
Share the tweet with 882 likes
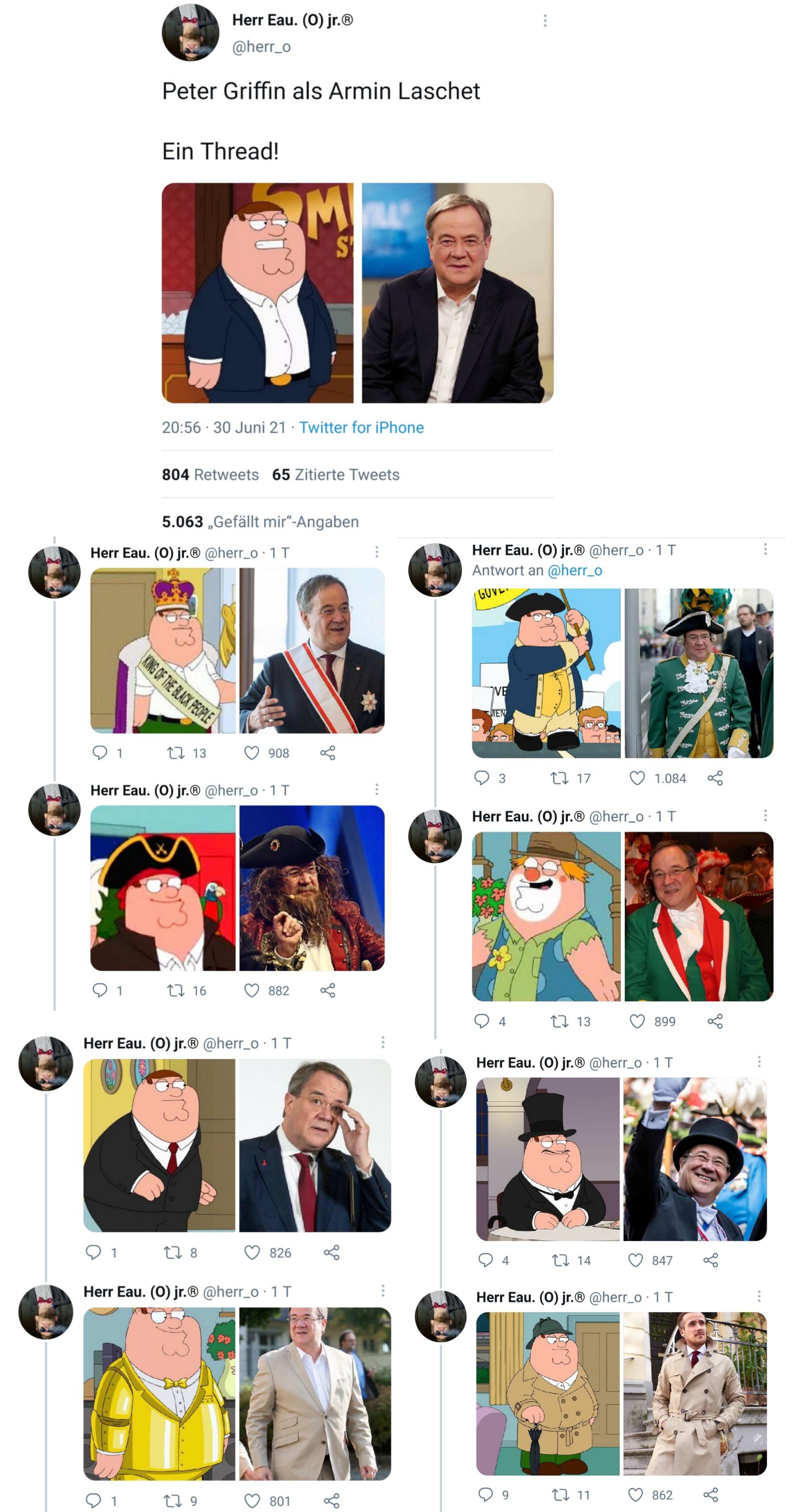point(327,990)
